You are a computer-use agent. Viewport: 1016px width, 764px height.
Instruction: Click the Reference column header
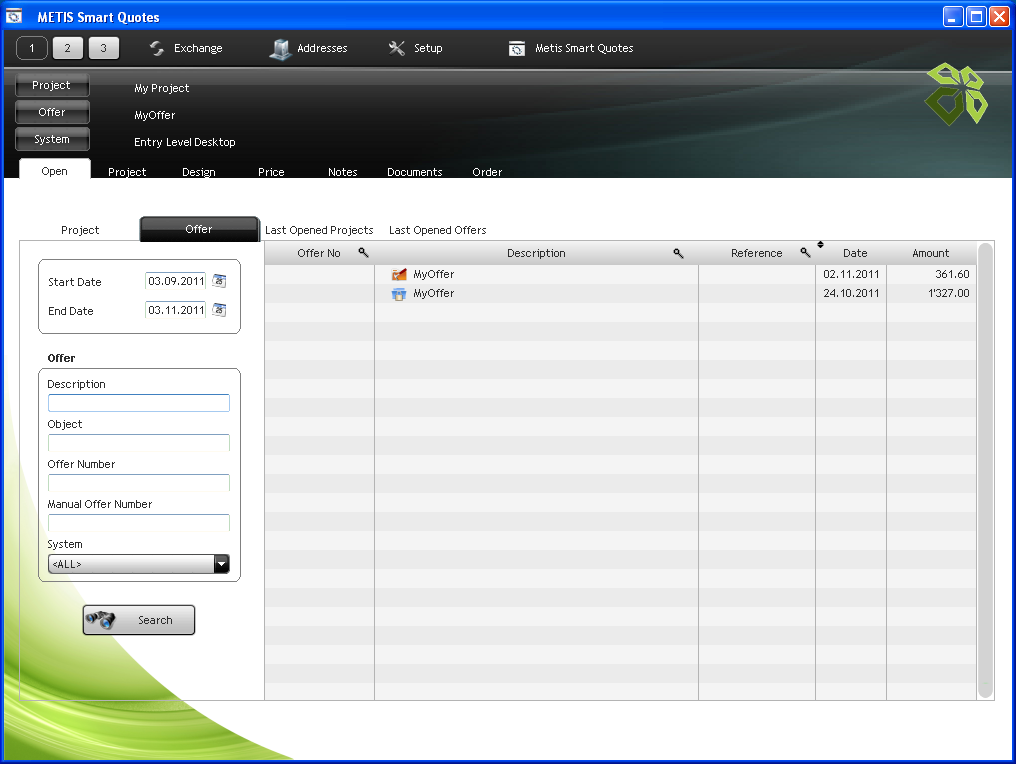756,253
